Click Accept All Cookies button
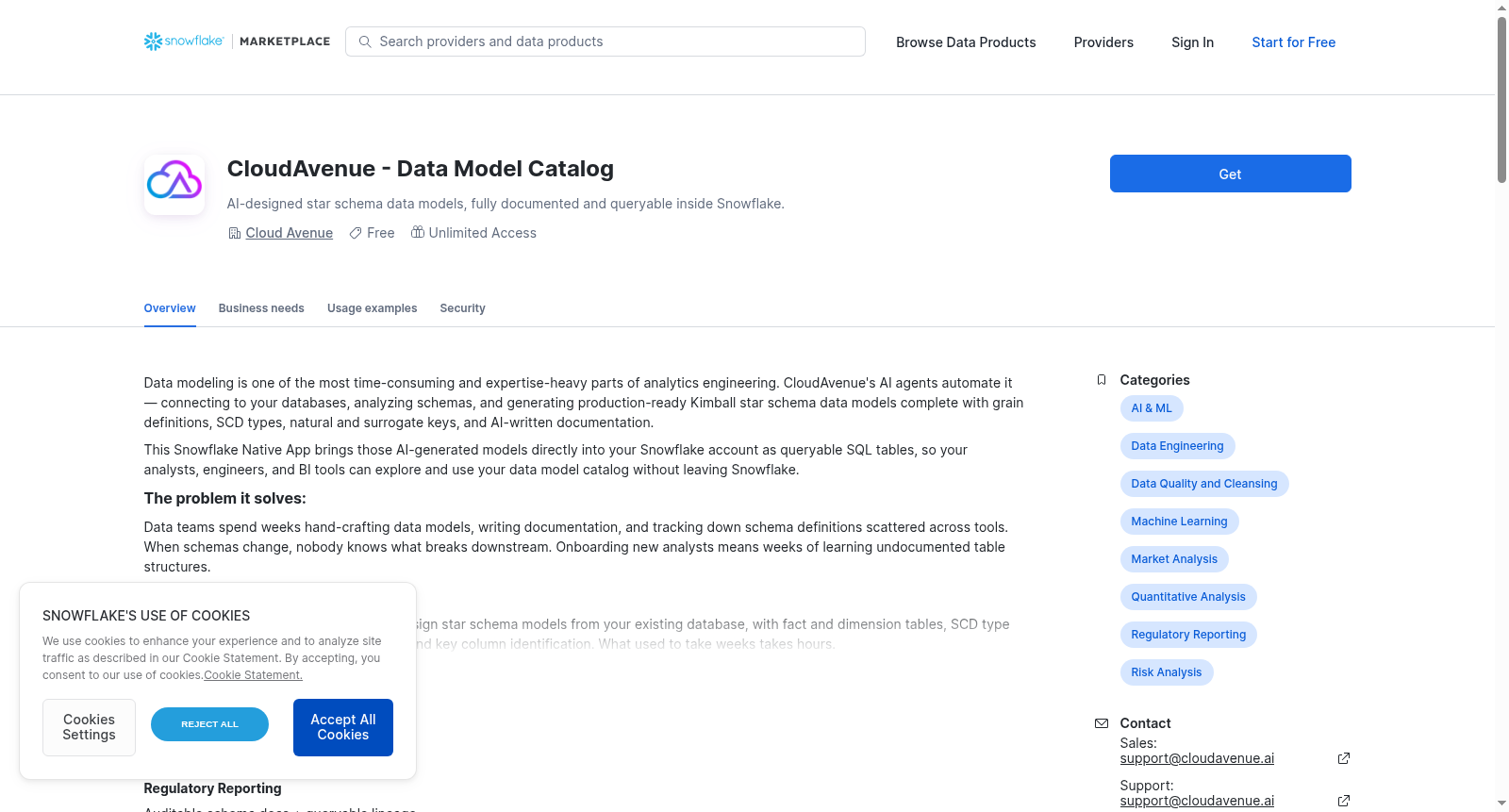Viewport: 1509px width, 812px height. pyautogui.click(x=343, y=727)
